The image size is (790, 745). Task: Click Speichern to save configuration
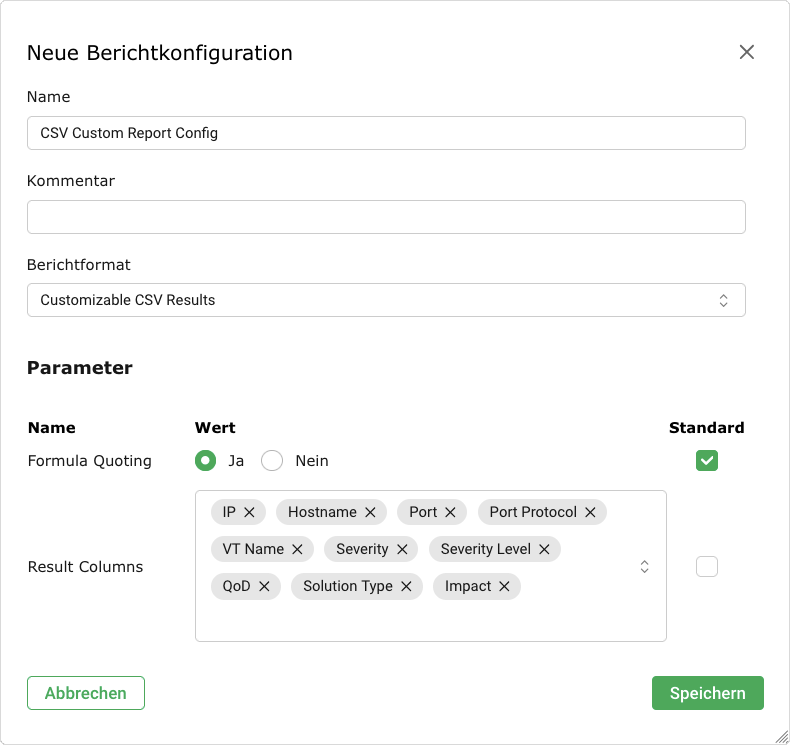coord(707,693)
